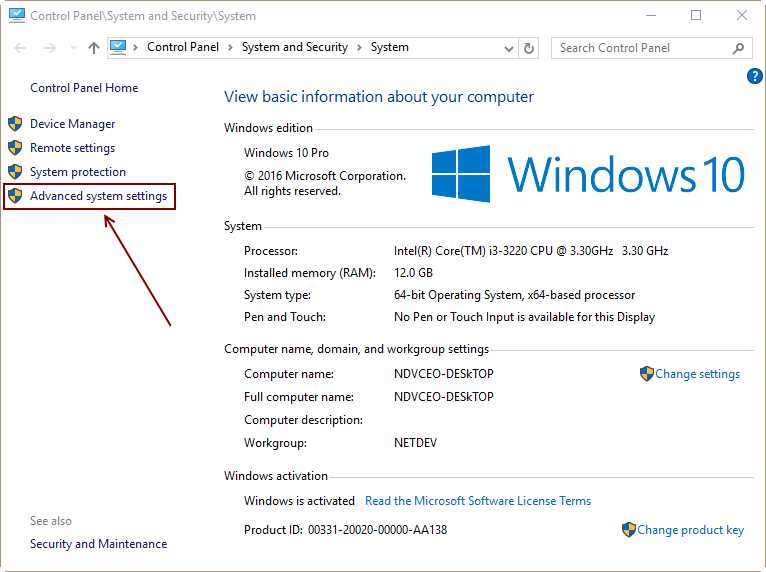Click the Forward navigation arrow
Image resolution: width=766 pixels, height=572 pixels.
point(49,48)
